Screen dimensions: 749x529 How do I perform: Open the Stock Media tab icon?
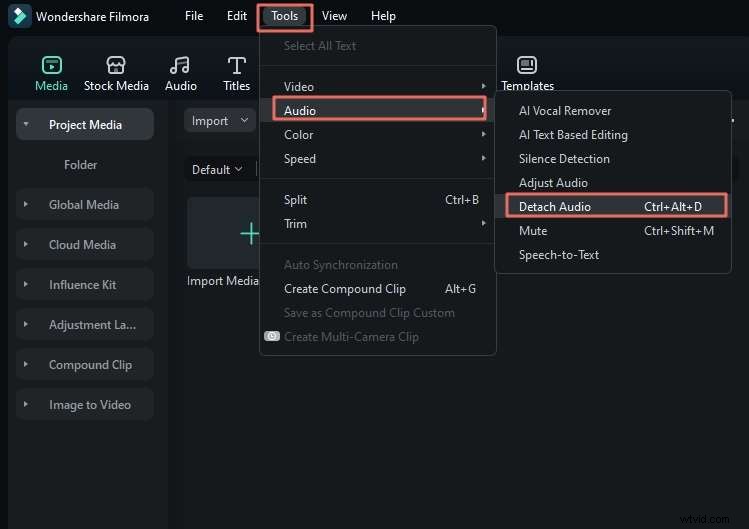pyautogui.click(x=116, y=66)
